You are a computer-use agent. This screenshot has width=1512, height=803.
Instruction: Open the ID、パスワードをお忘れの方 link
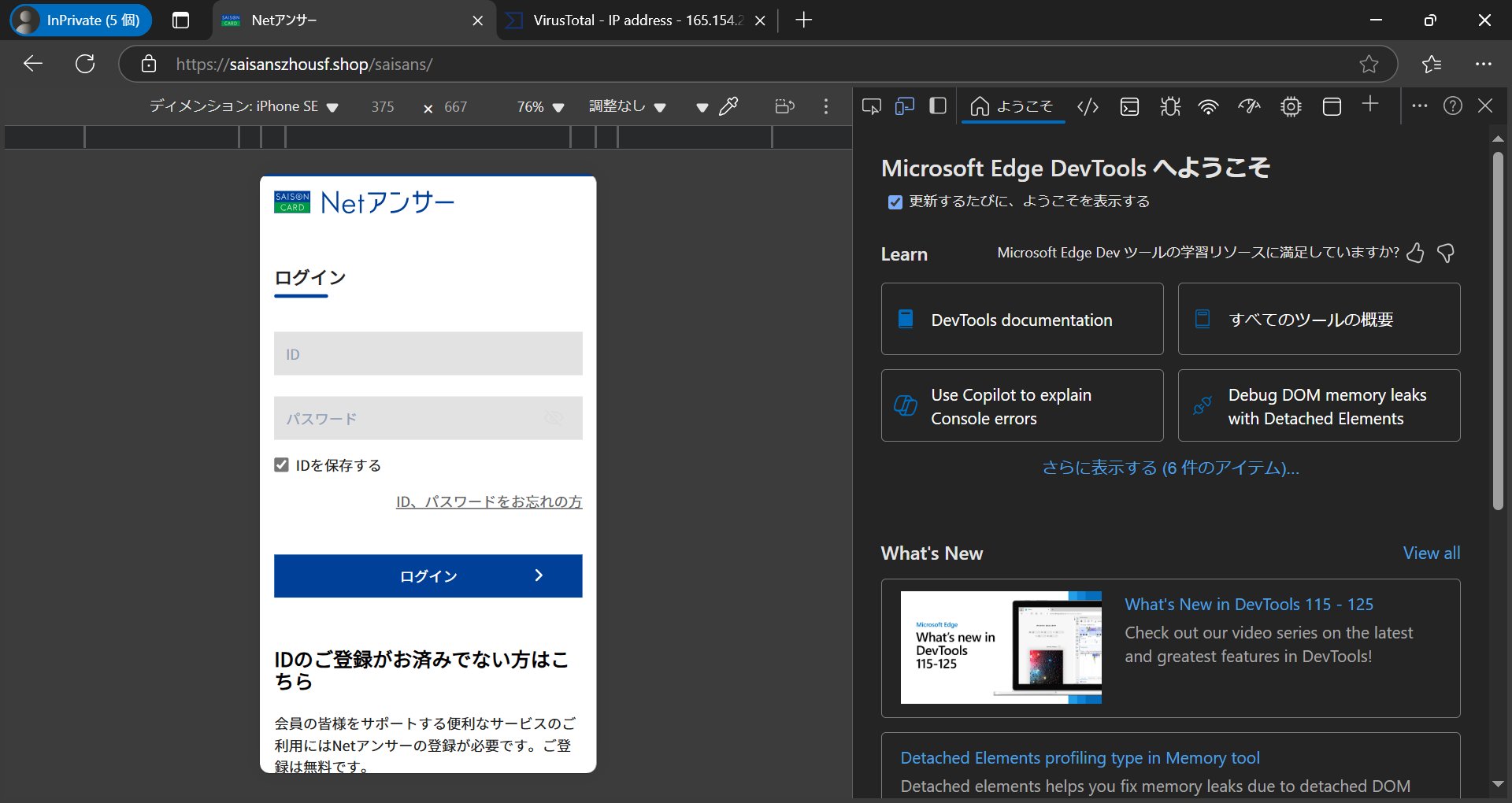tap(489, 501)
